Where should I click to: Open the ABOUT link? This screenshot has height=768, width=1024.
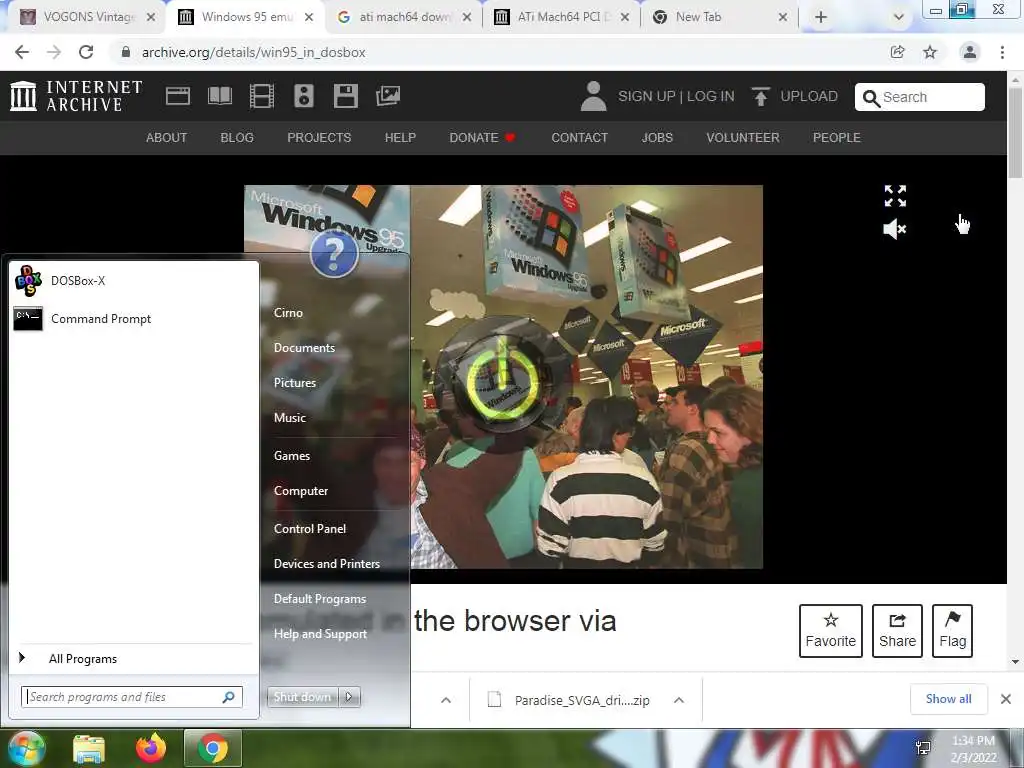pyautogui.click(x=167, y=138)
